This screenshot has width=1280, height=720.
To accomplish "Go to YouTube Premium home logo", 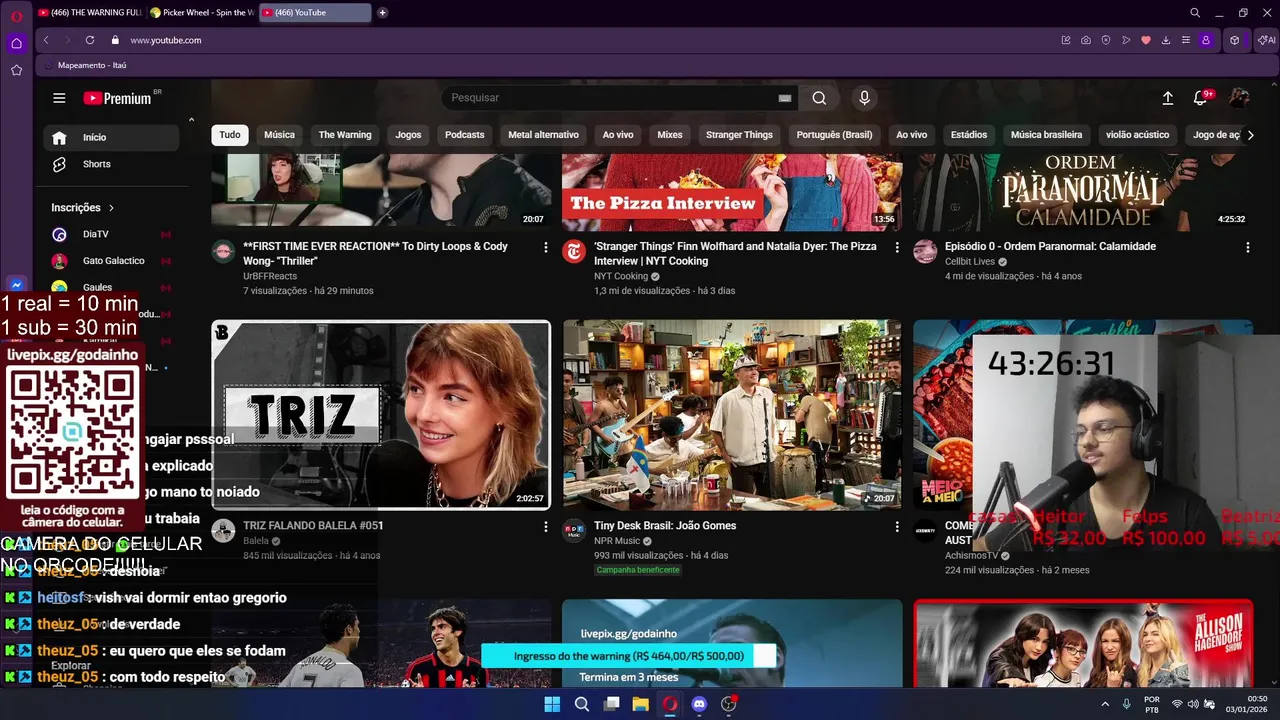I will [117, 98].
